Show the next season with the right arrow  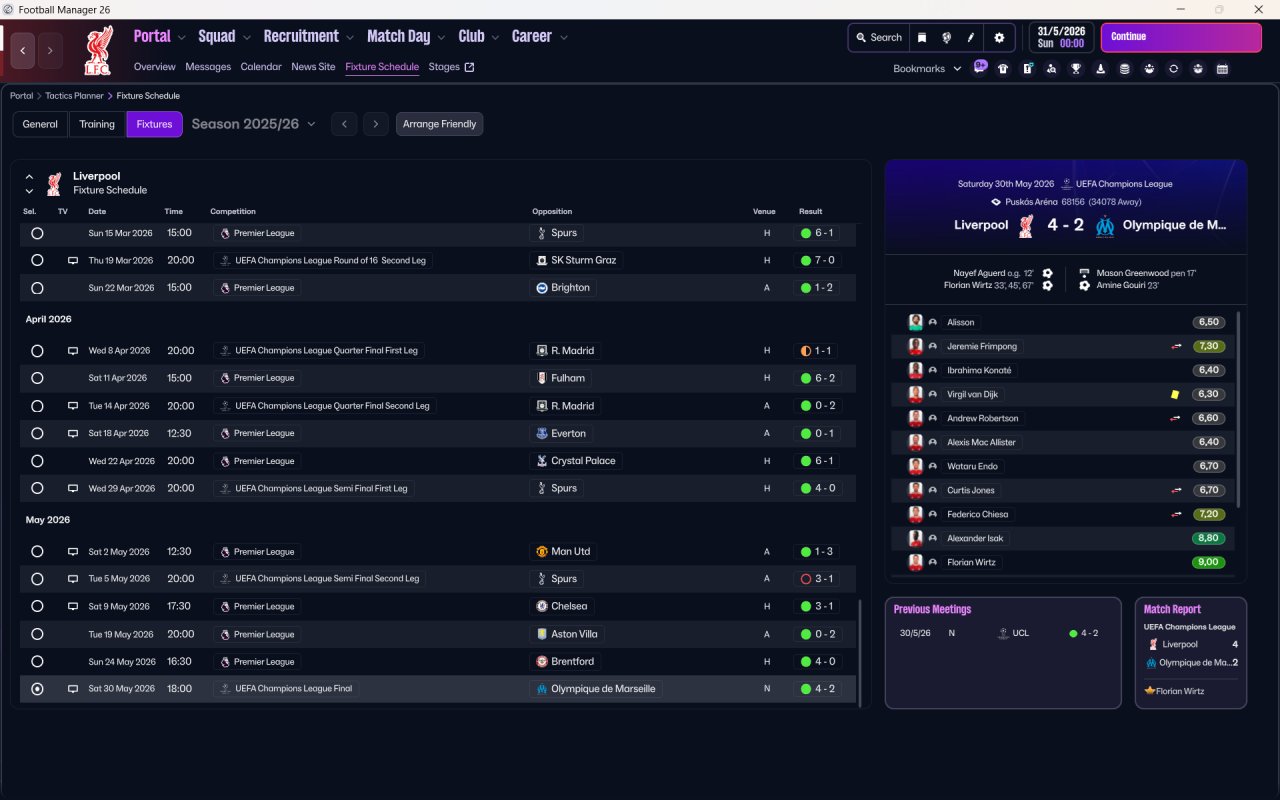tap(376, 124)
